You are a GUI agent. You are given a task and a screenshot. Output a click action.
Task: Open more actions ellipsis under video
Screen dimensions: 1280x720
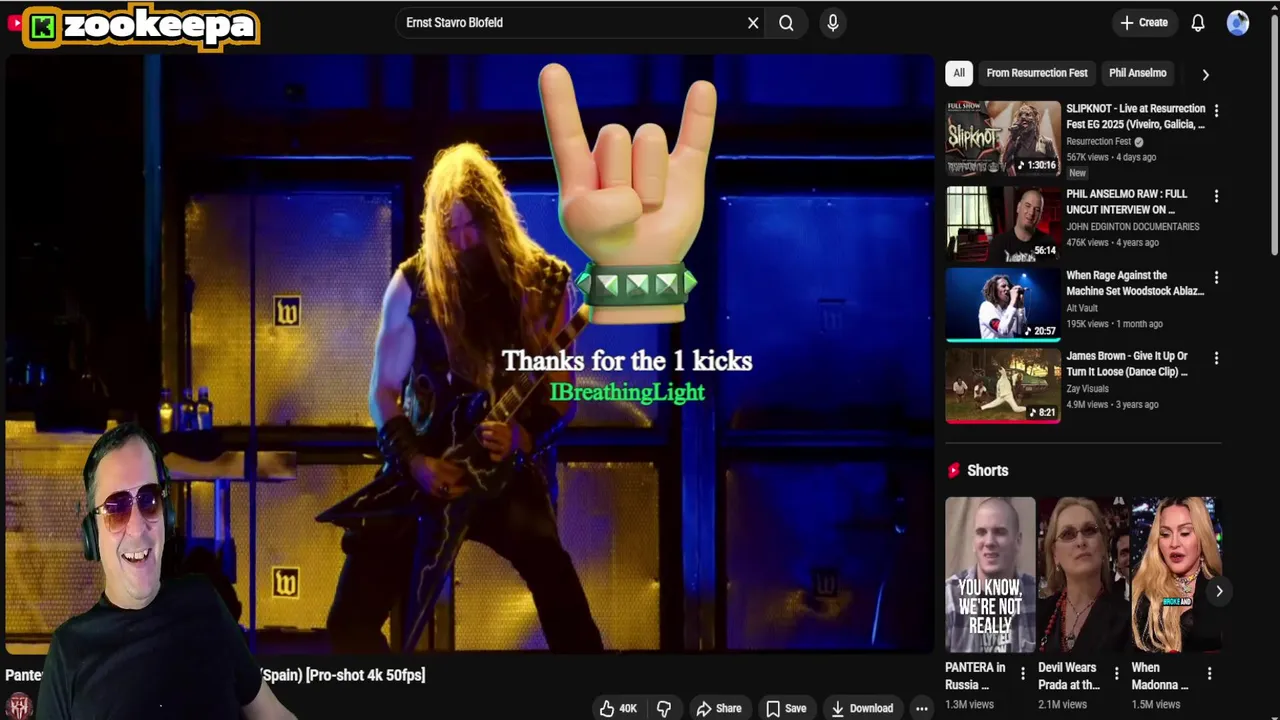[x=922, y=708]
